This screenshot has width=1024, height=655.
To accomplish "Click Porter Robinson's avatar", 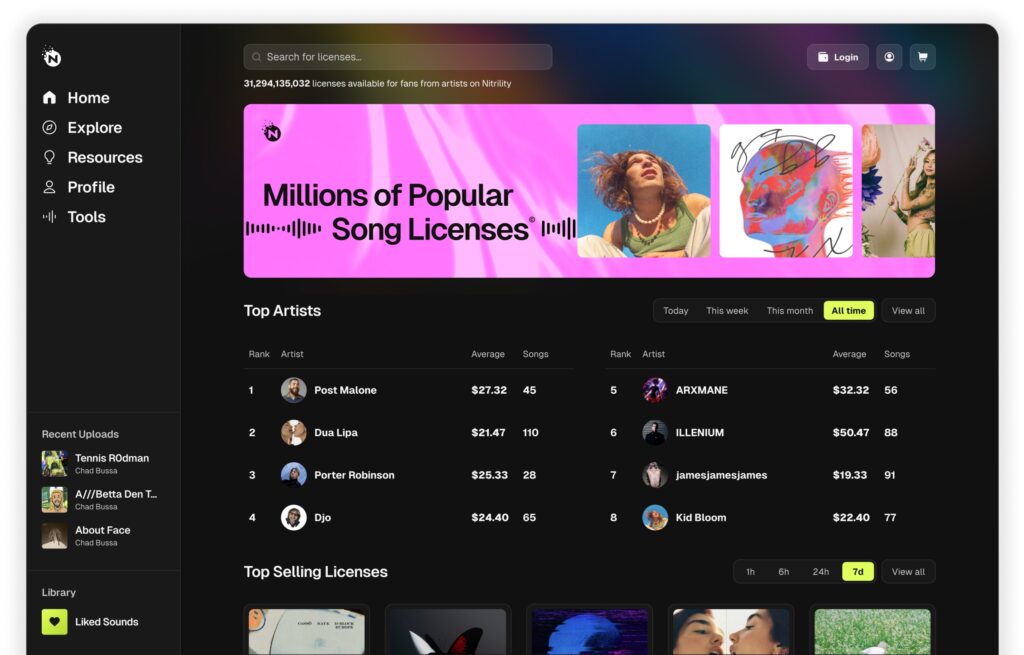I will (x=293, y=475).
